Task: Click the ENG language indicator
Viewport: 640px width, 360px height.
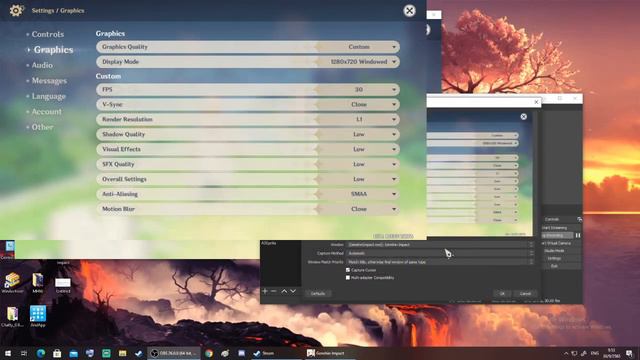Action: click(x=595, y=353)
